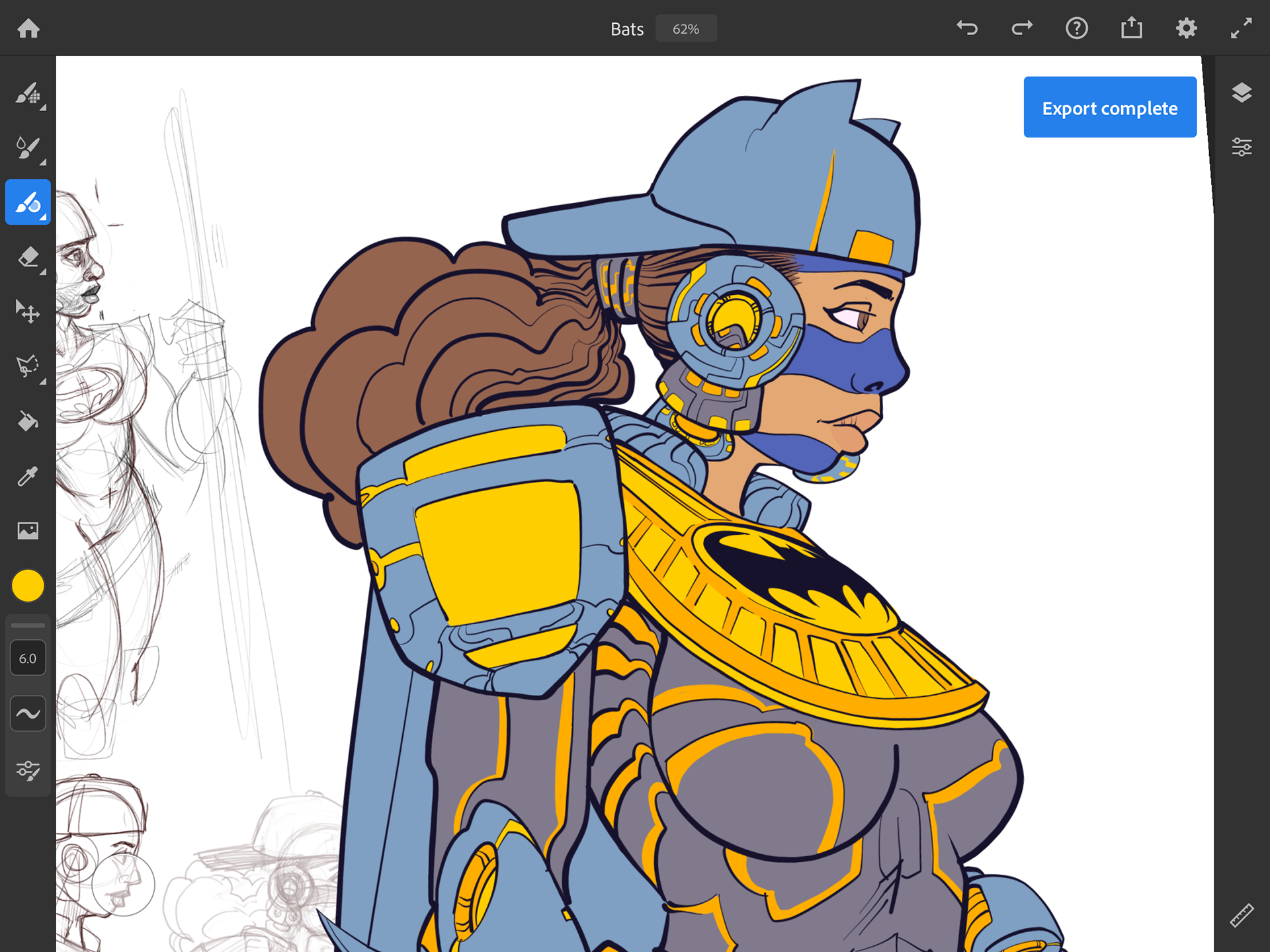Adjust brush size value 6.0
Viewport: 1270px width, 952px height.
[x=28, y=658]
